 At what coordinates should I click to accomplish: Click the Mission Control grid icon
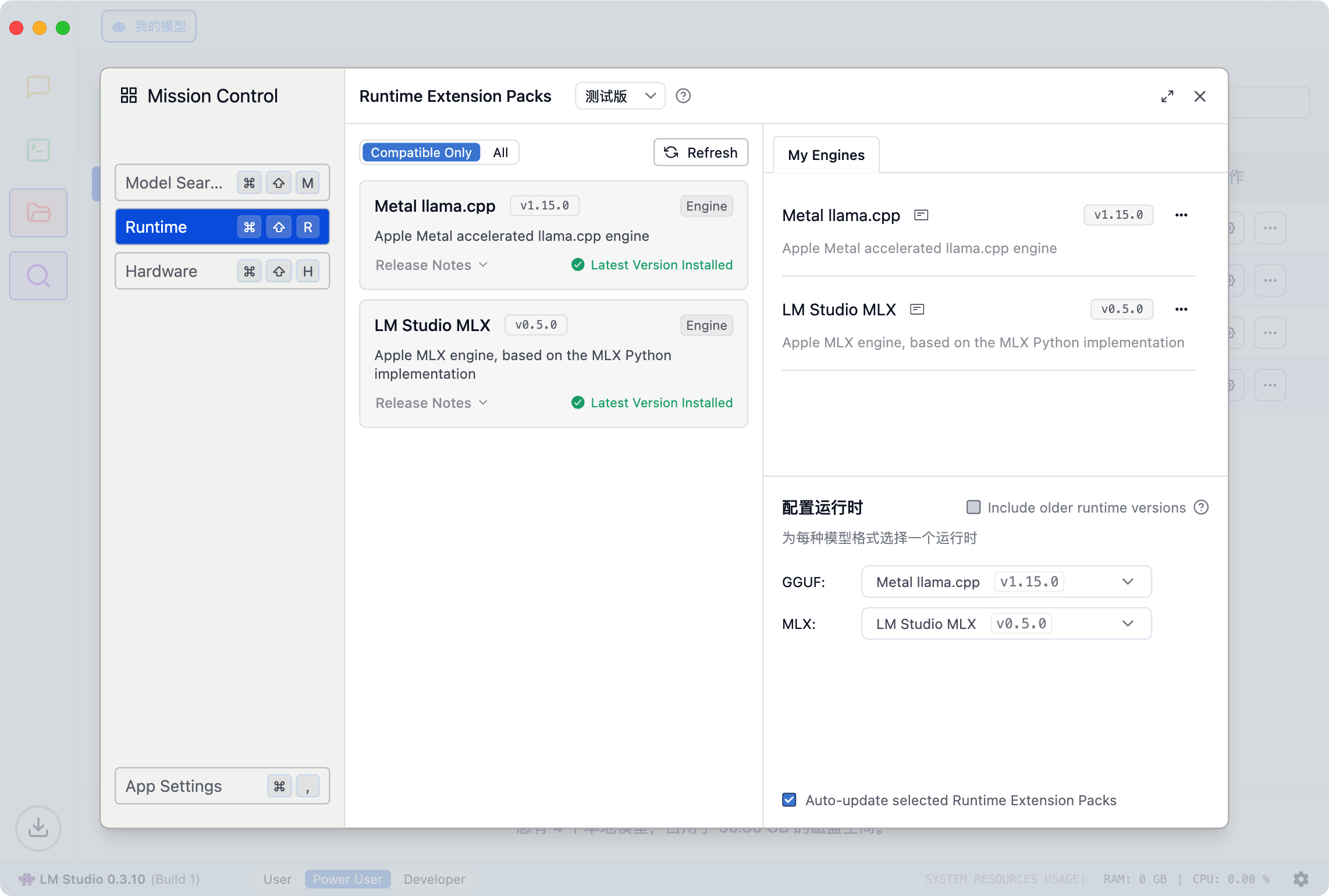pos(129,95)
